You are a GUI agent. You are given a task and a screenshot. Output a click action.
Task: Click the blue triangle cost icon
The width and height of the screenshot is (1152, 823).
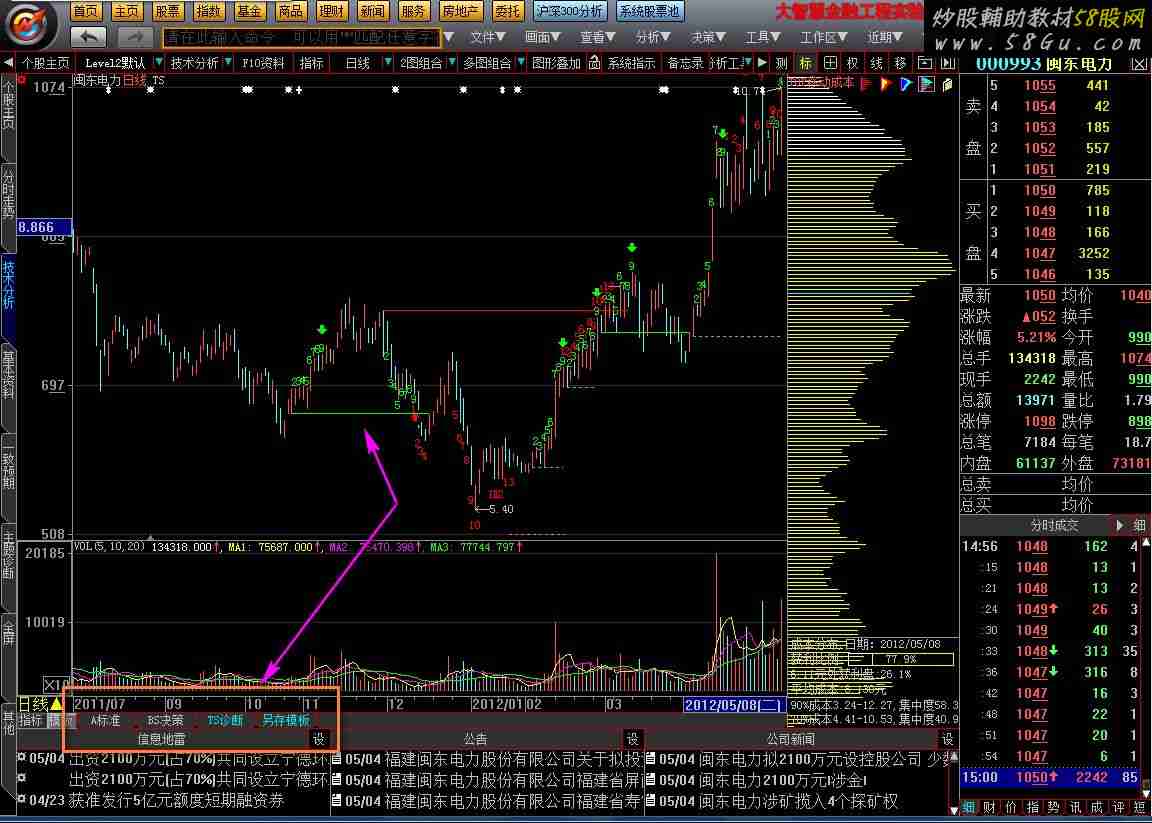click(906, 83)
